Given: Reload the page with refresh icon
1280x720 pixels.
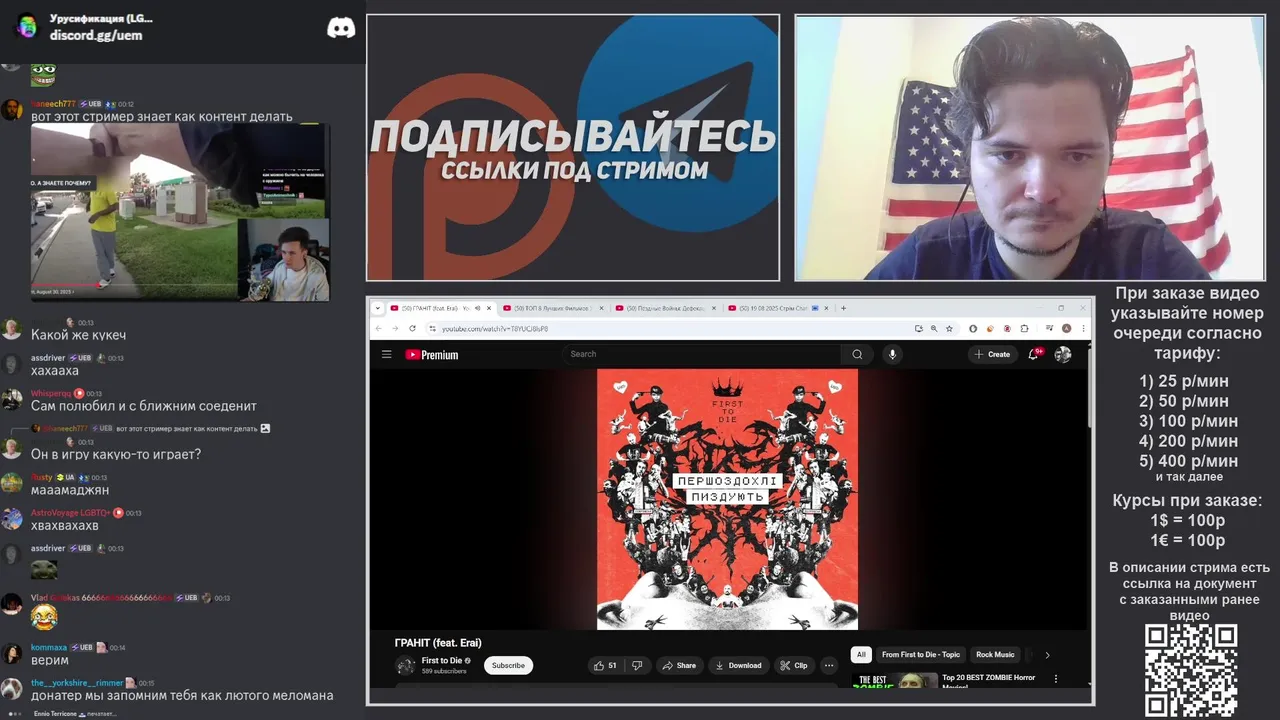Looking at the screenshot, I should click(x=412, y=328).
